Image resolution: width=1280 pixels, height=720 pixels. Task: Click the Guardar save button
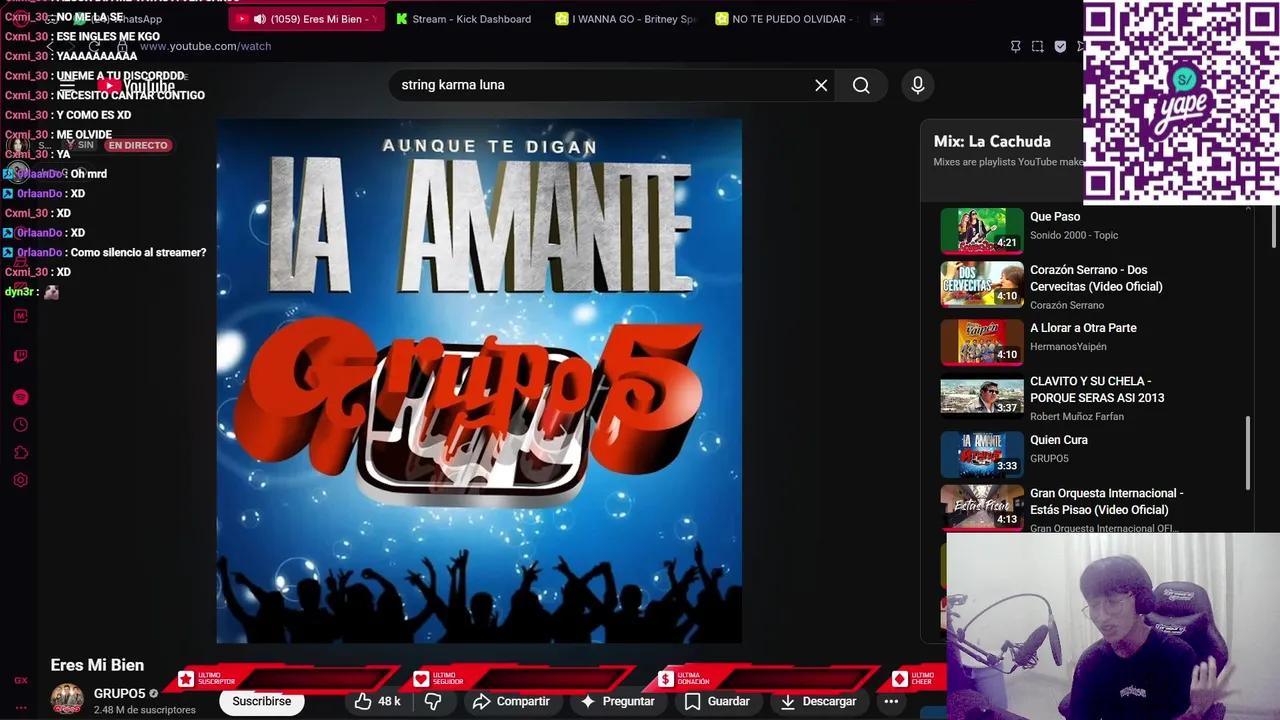click(717, 702)
